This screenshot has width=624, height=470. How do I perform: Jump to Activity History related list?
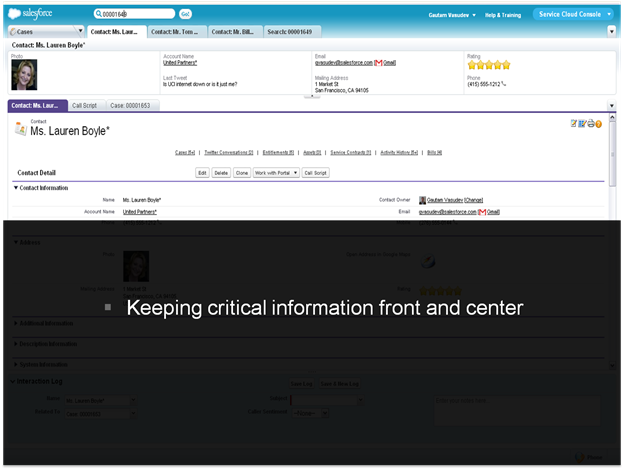click(x=399, y=152)
